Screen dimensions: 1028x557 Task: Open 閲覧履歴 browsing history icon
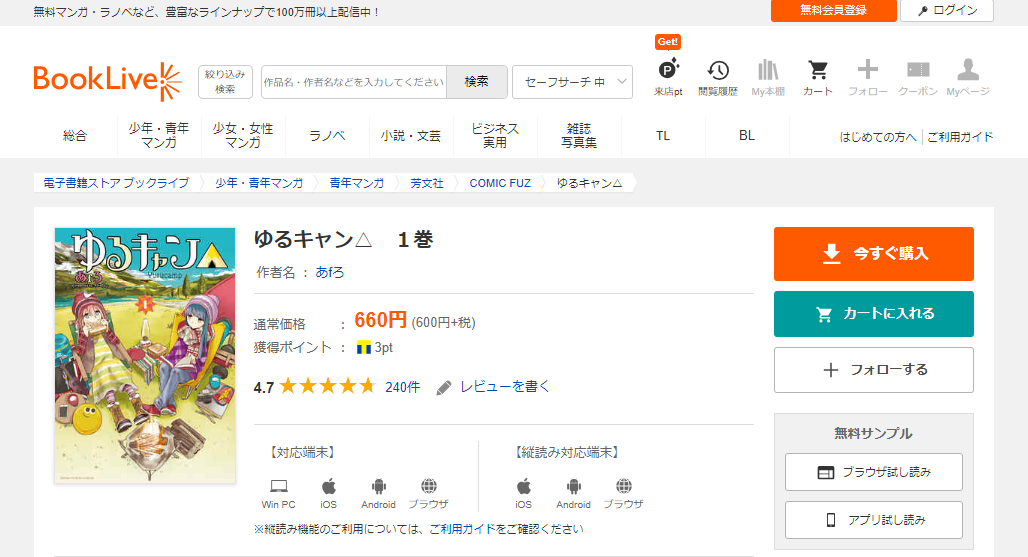pyautogui.click(x=717, y=77)
